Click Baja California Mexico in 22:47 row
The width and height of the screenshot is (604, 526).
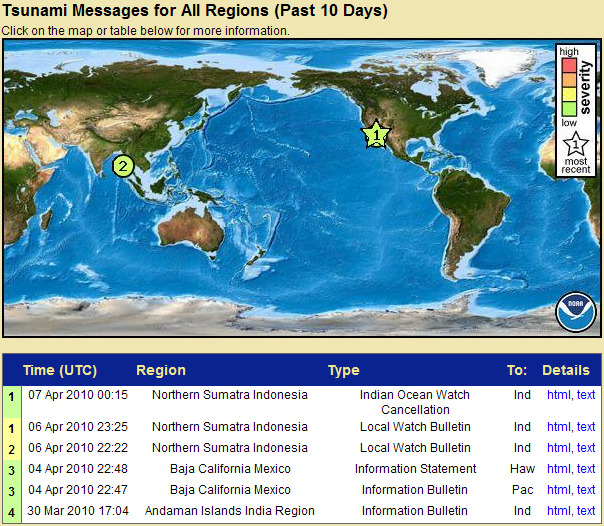pos(230,490)
